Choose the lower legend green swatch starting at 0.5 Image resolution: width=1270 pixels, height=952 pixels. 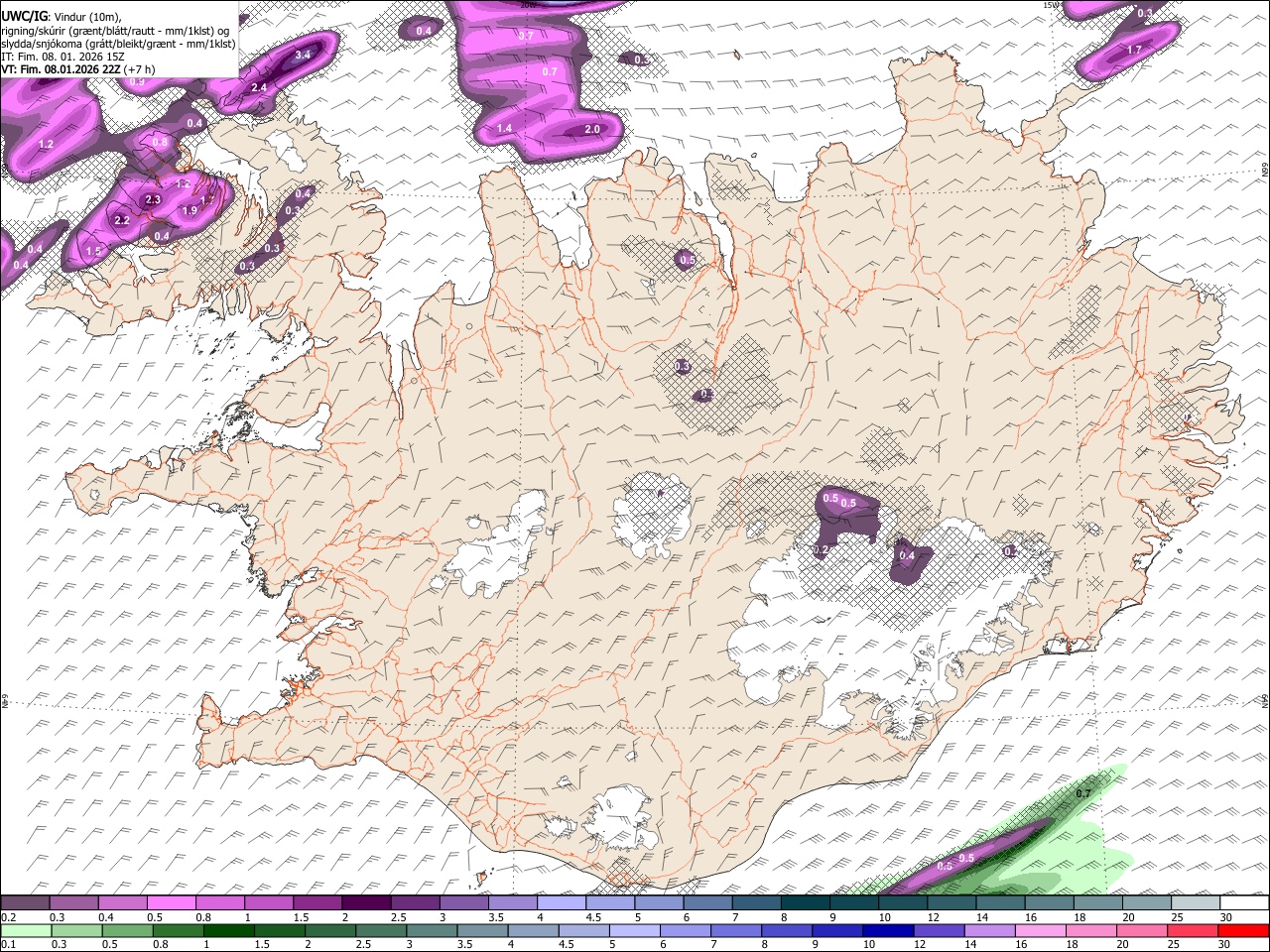tap(128, 931)
